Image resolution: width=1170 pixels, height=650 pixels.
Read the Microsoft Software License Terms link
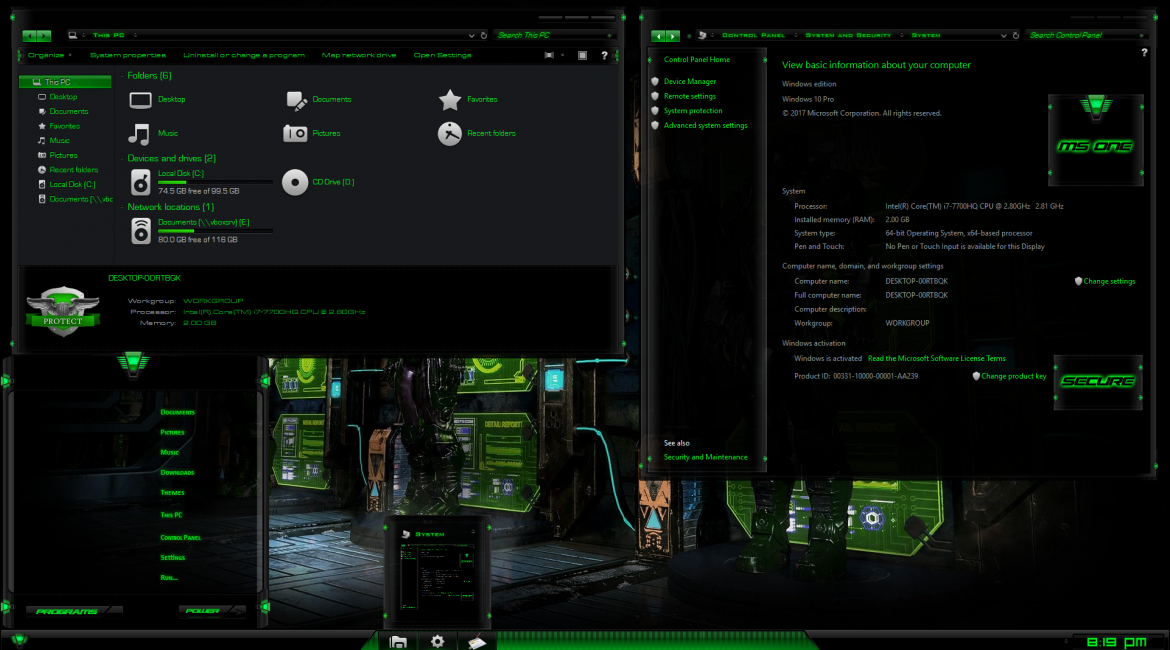click(936, 358)
